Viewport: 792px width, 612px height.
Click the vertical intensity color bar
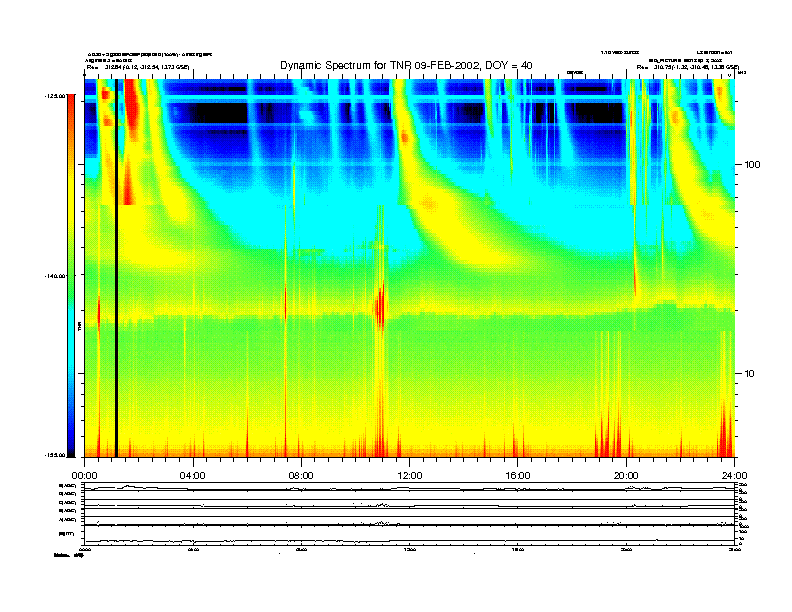pos(71,276)
